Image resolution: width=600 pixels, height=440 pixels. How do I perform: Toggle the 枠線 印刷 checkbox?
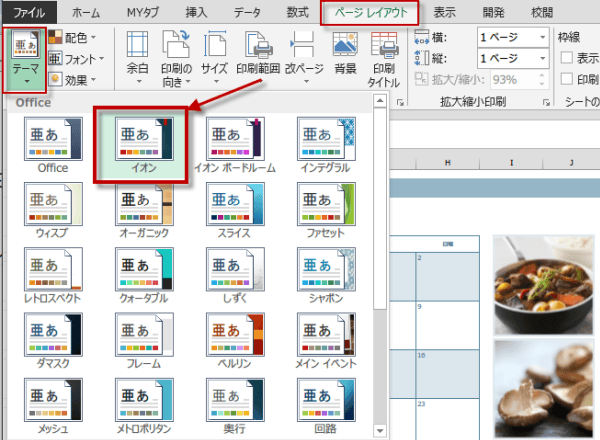pyautogui.click(x=567, y=79)
